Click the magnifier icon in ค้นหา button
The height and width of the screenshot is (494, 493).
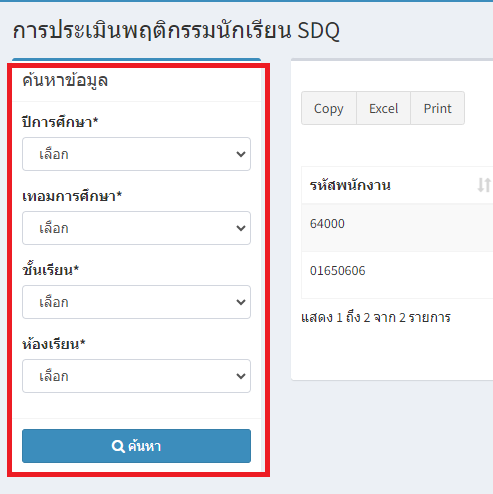(x=118, y=446)
